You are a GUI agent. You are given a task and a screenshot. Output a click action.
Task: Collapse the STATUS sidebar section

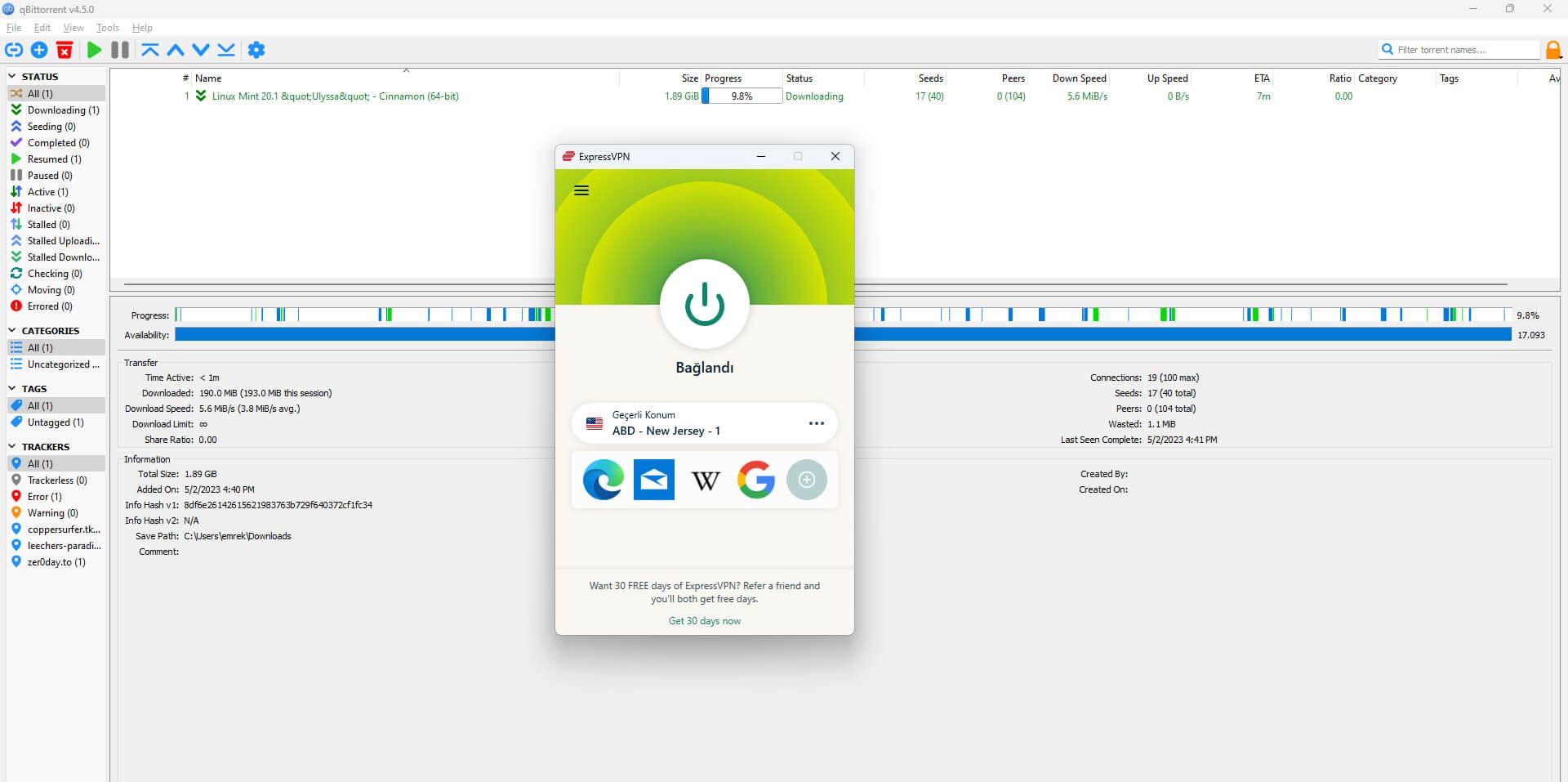(12, 76)
